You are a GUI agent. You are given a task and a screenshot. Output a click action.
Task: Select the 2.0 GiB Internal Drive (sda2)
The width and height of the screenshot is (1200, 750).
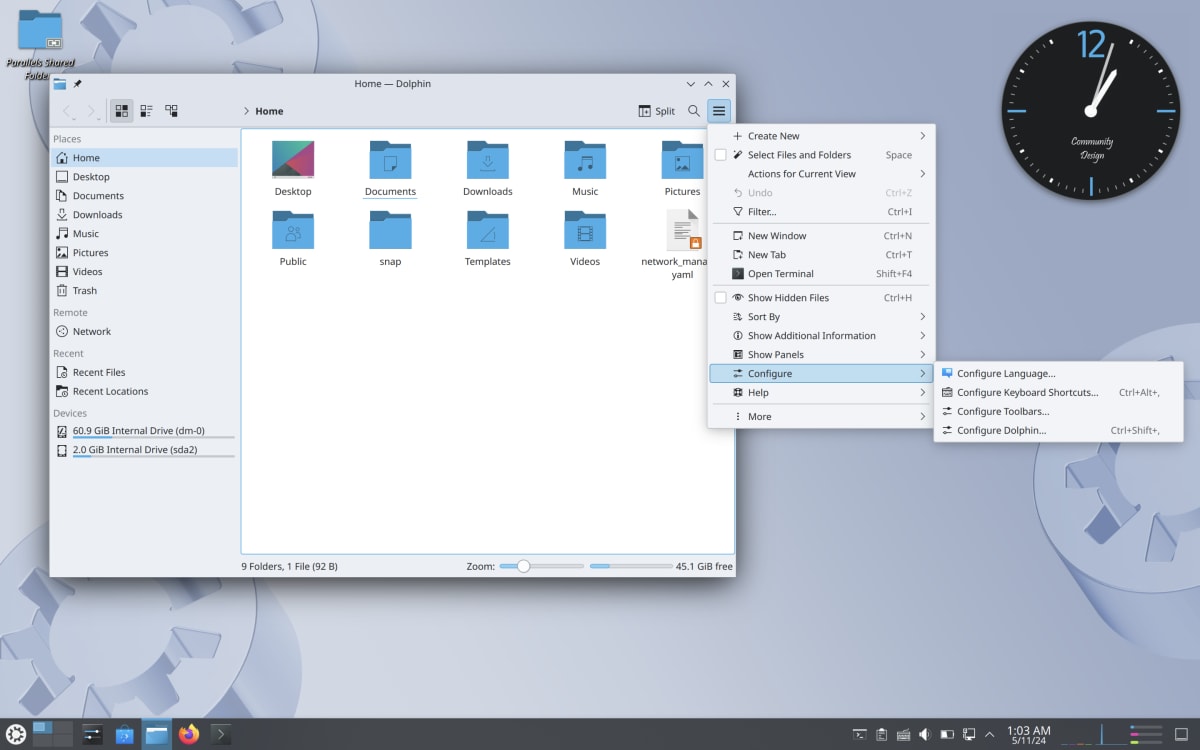pyautogui.click(x=144, y=451)
